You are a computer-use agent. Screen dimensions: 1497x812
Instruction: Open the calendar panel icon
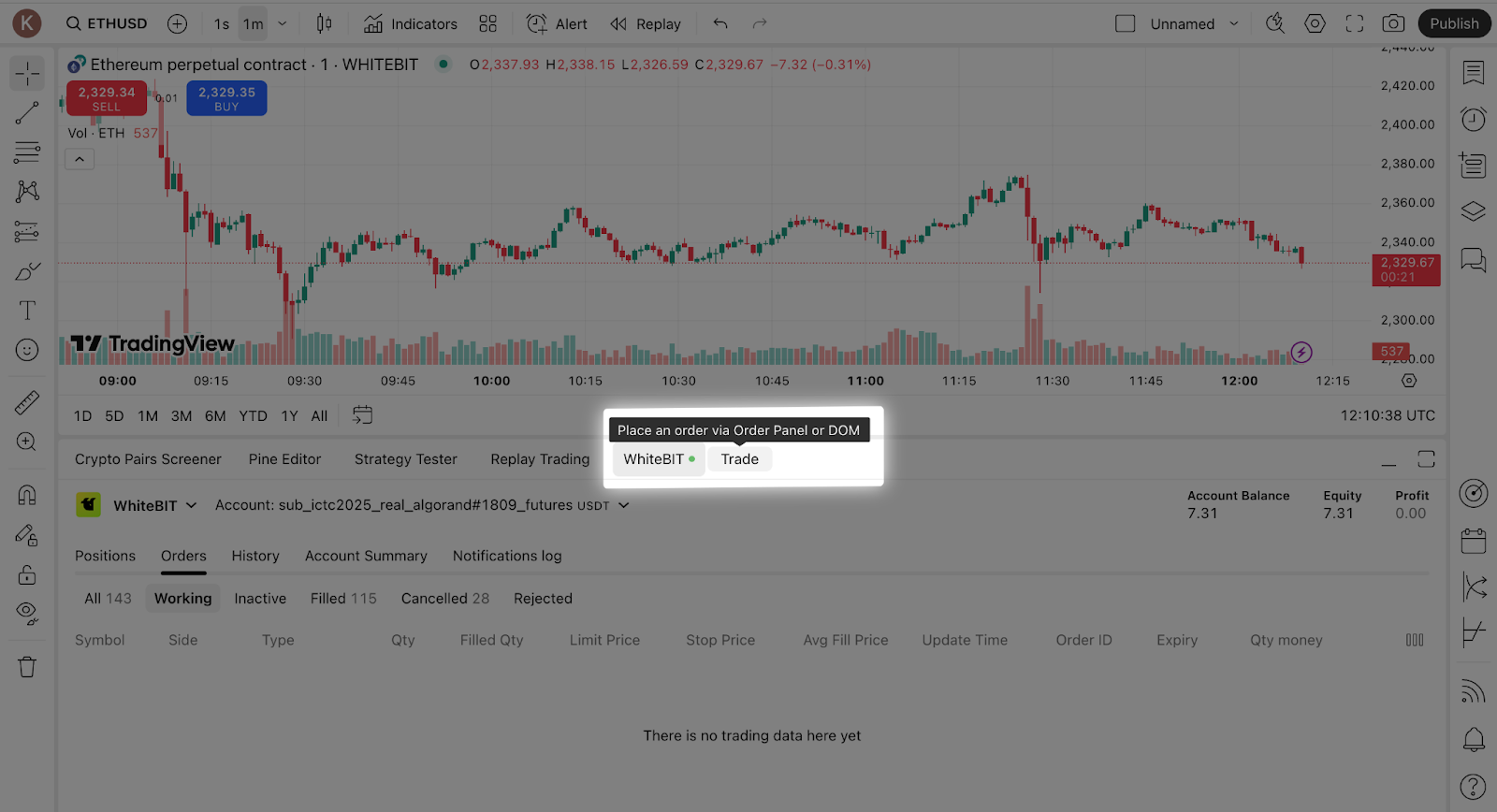click(1474, 540)
